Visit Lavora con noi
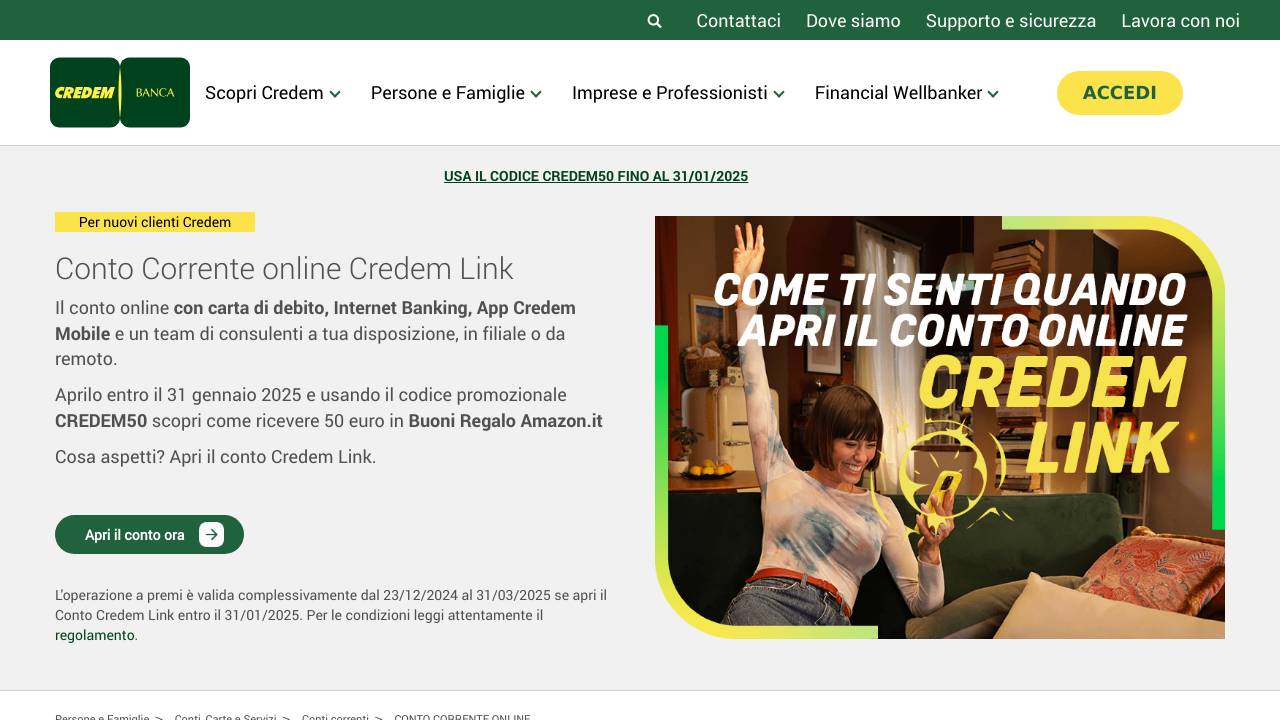 (x=1180, y=21)
